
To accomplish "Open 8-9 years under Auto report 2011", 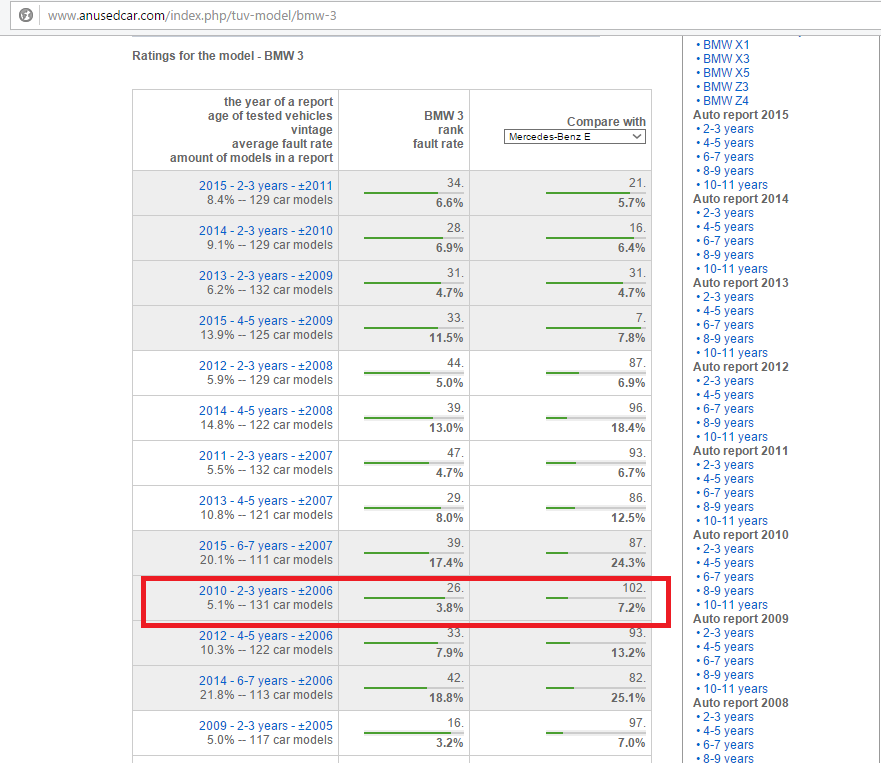I will [728, 507].
